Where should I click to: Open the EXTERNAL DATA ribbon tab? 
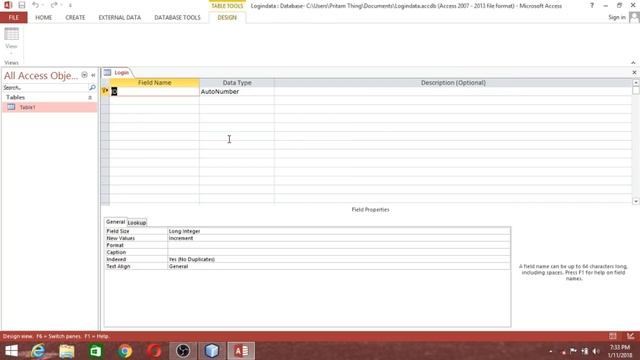pyautogui.click(x=120, y=18)
